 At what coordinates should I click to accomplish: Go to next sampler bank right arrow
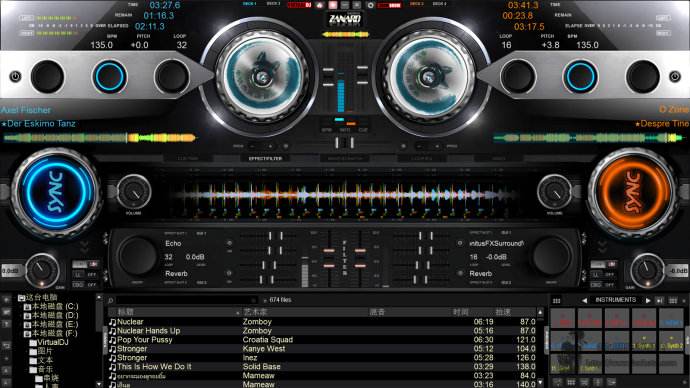point(648,300)
